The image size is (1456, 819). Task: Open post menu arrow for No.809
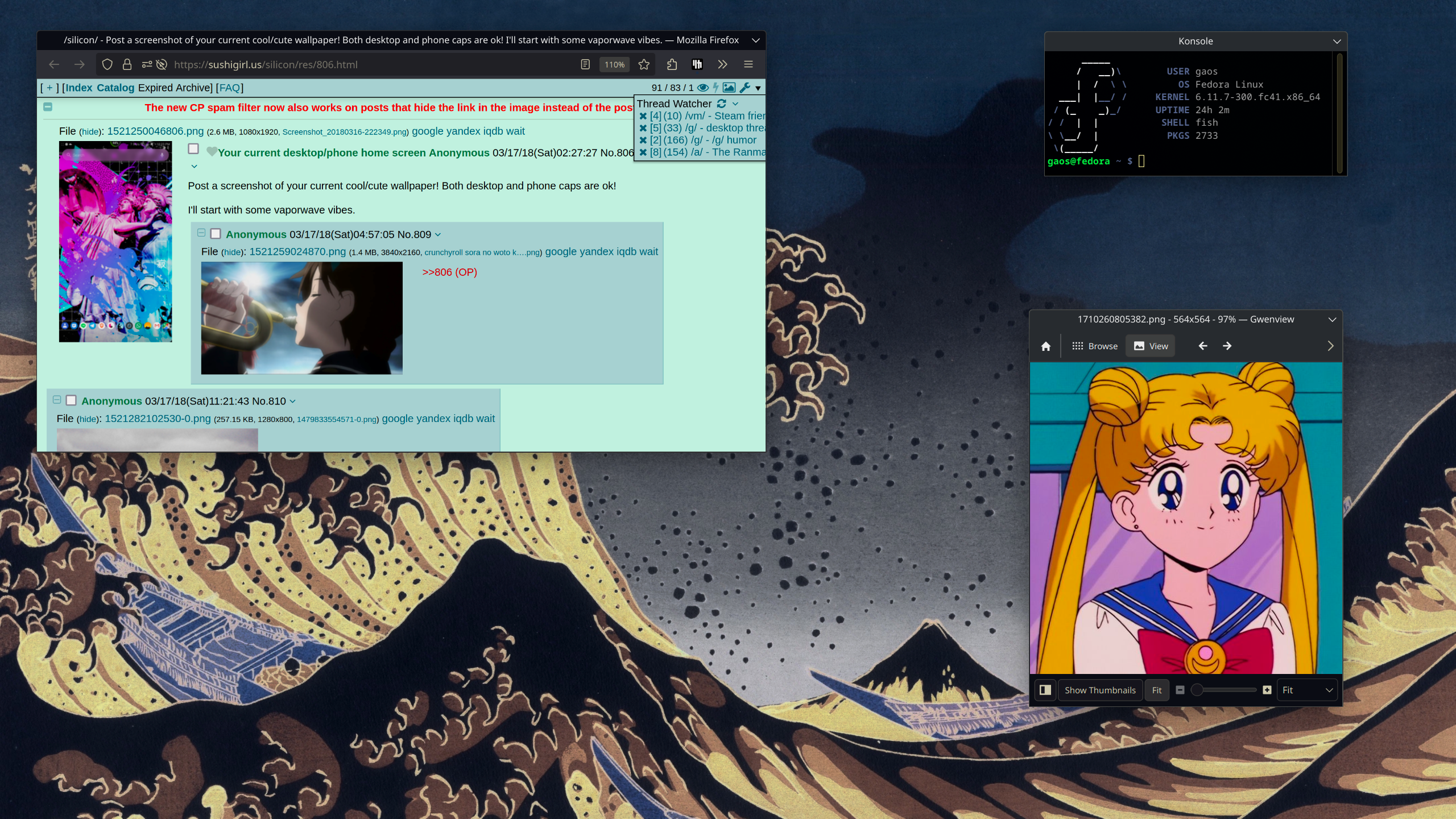(438, 234)
